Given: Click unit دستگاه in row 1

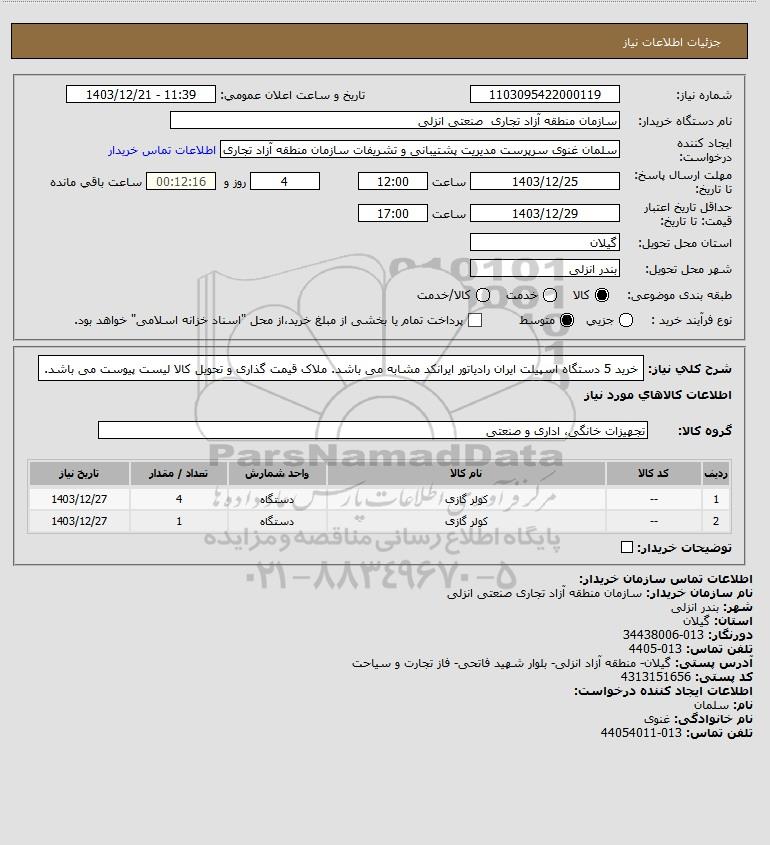Looking at the screenshot, I should click(x=277, y=500).
